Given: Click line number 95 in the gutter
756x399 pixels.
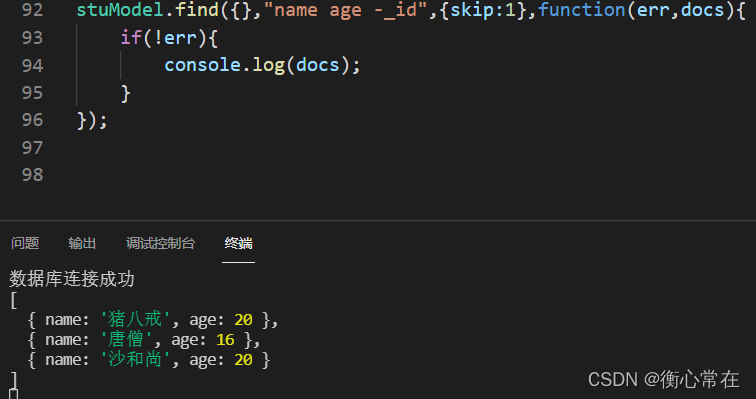Looking at the screenshot, I should [32, 93].
